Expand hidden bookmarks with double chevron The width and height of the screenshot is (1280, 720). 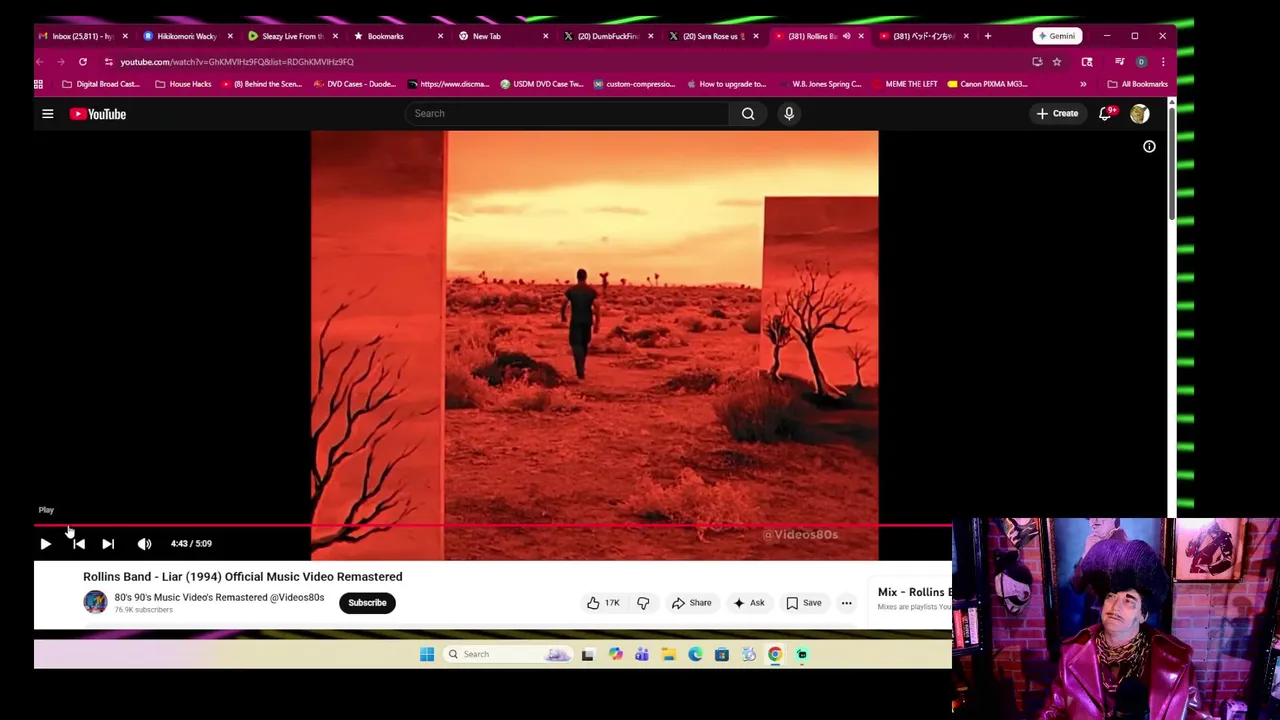pyautogui.click(x=1083, y=84)
